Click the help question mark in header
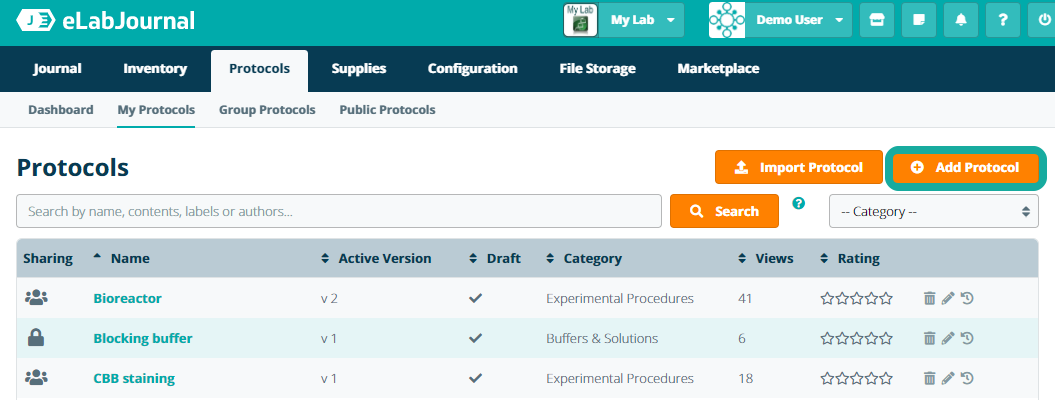 pos(1003,20)
